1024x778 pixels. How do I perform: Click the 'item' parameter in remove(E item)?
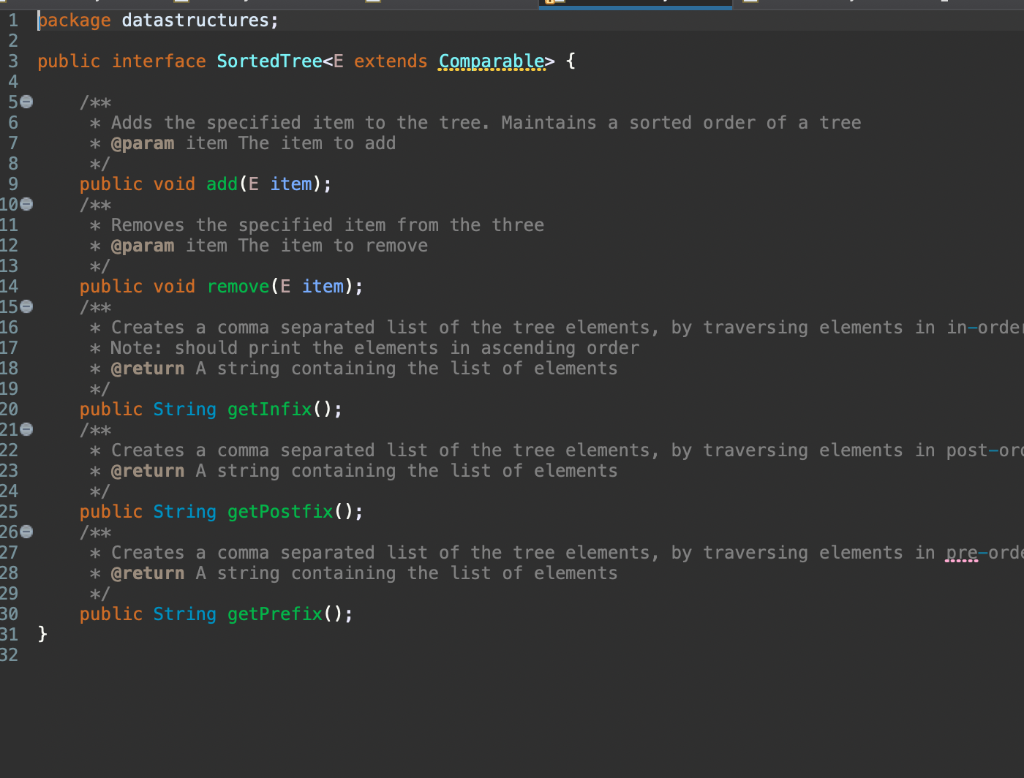coord(323,286)
